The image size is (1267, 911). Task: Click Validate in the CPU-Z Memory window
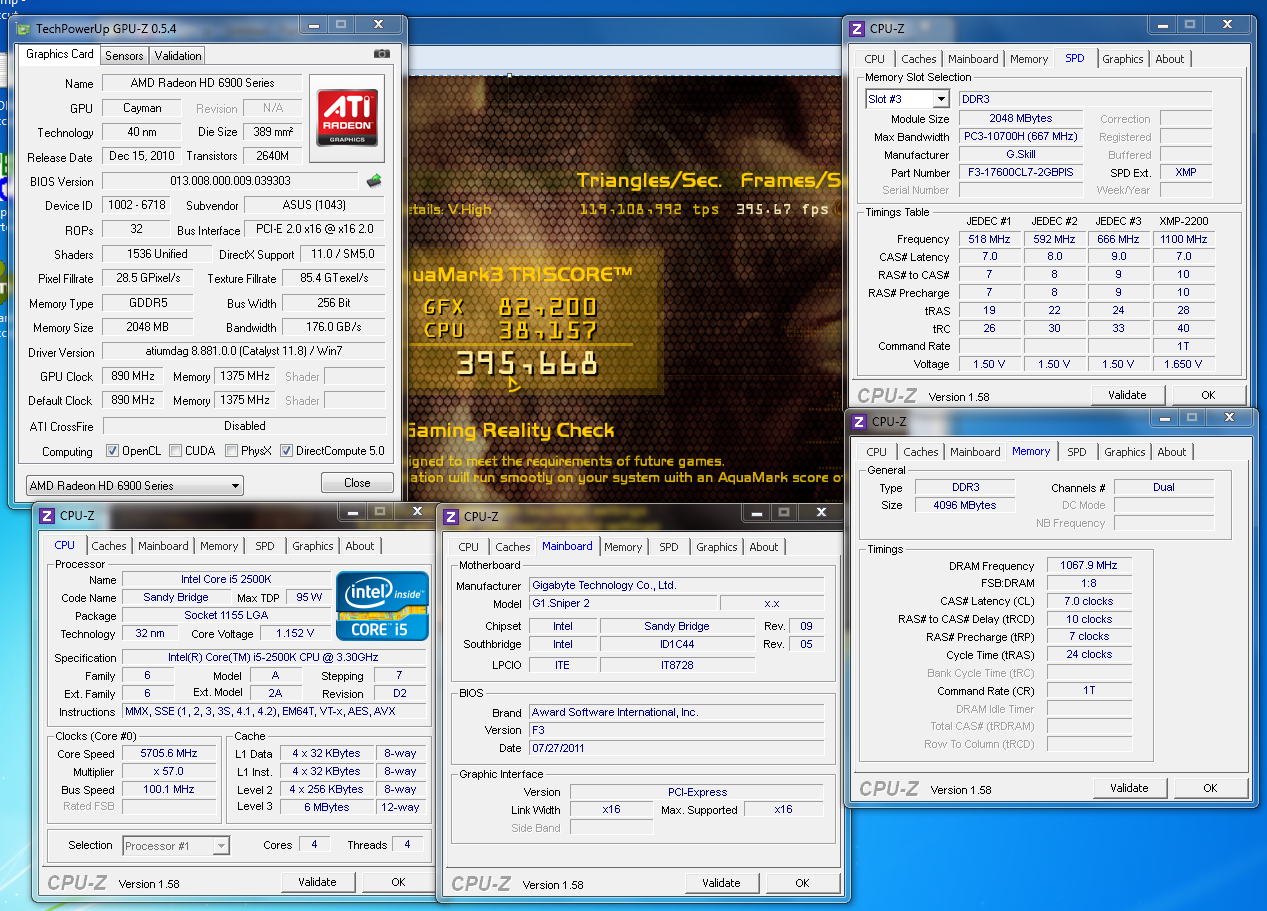(x=1129, y=788)
